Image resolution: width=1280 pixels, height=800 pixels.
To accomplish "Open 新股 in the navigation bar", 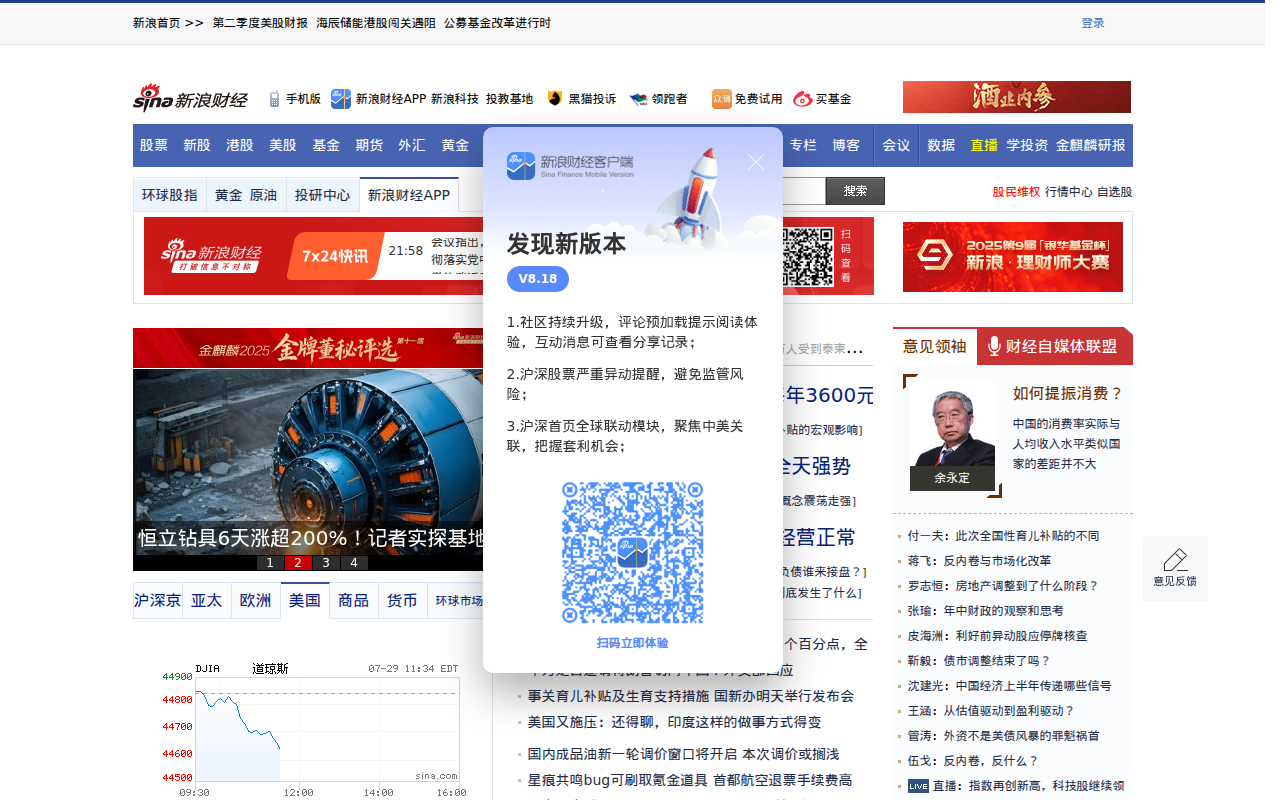I will [x=197, y=145].
